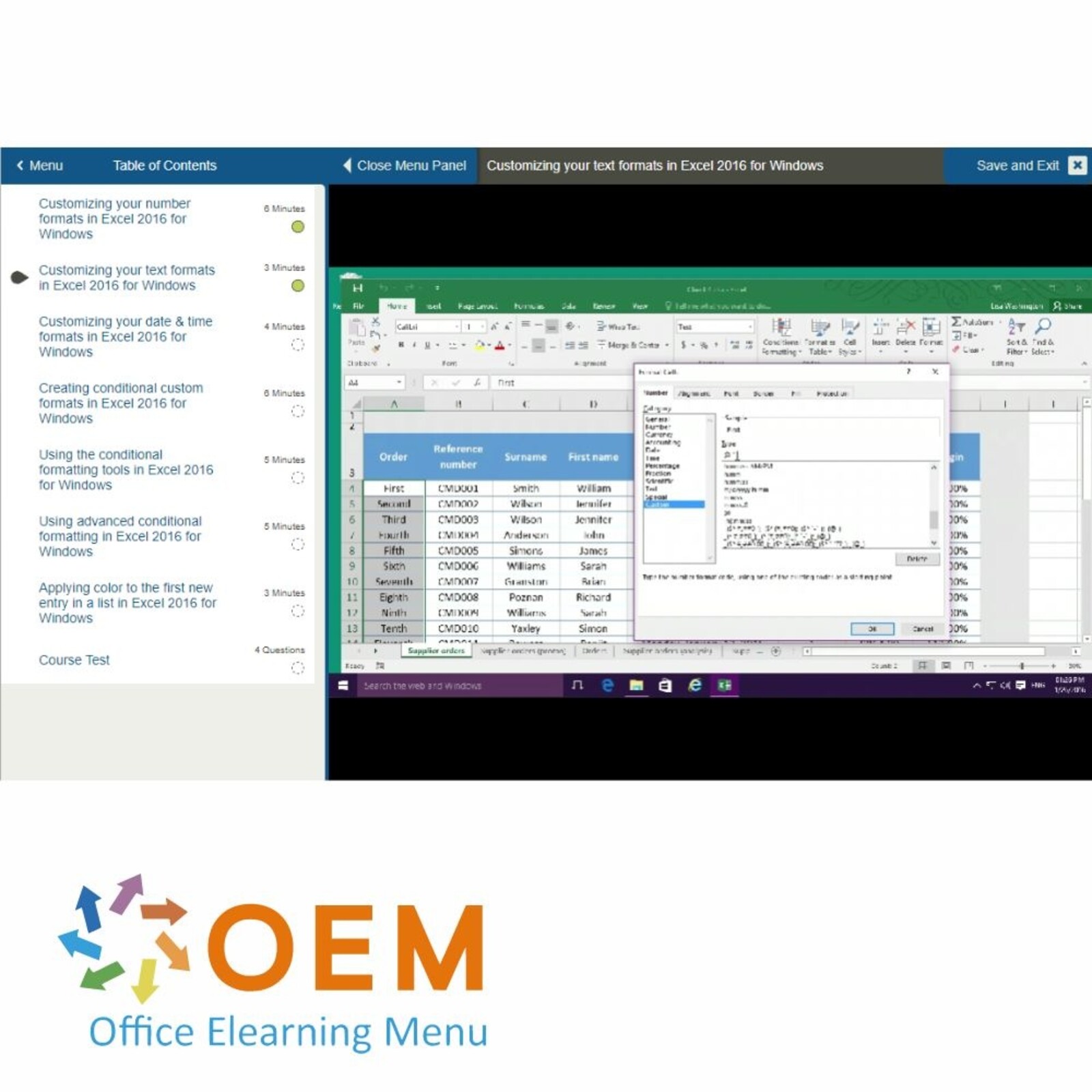Click the Paste clipboard icon
This screenshot has width=1092, height=1092.
click(357, 328)
